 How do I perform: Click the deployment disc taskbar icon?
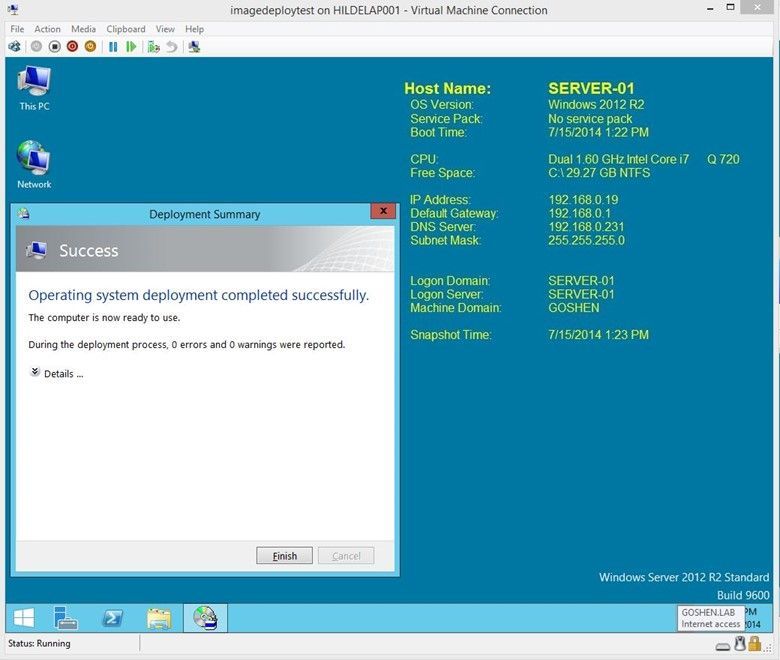coord(205,618)
